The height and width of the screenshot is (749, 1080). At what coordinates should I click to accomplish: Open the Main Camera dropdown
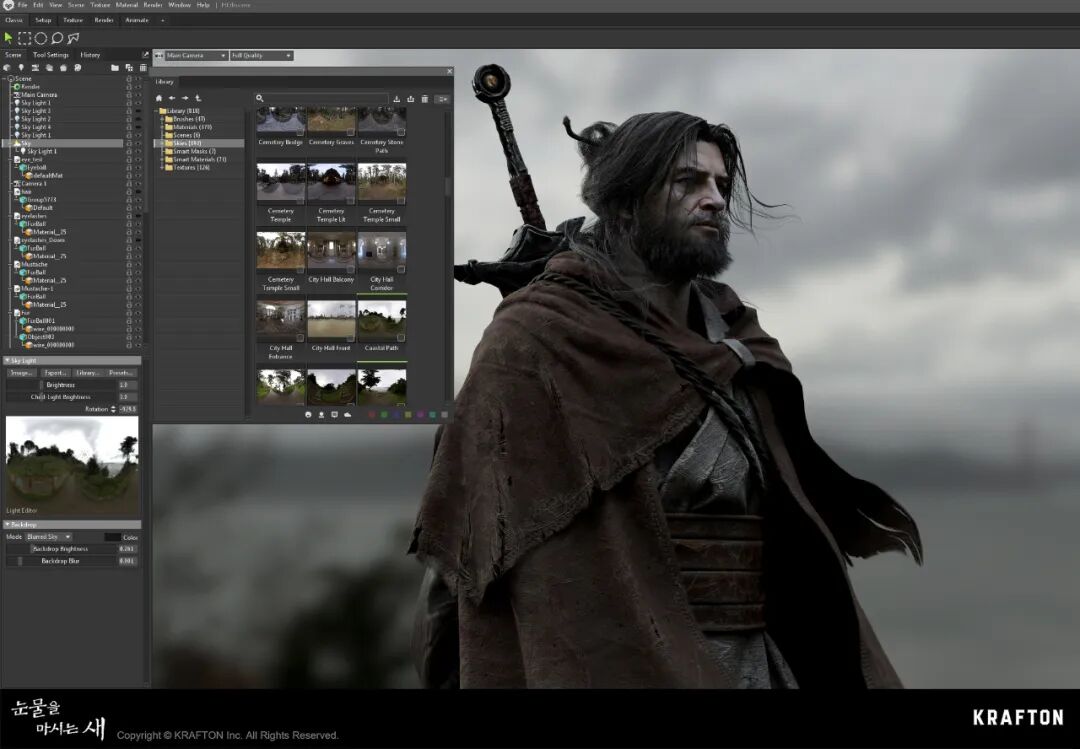[196, 56]
